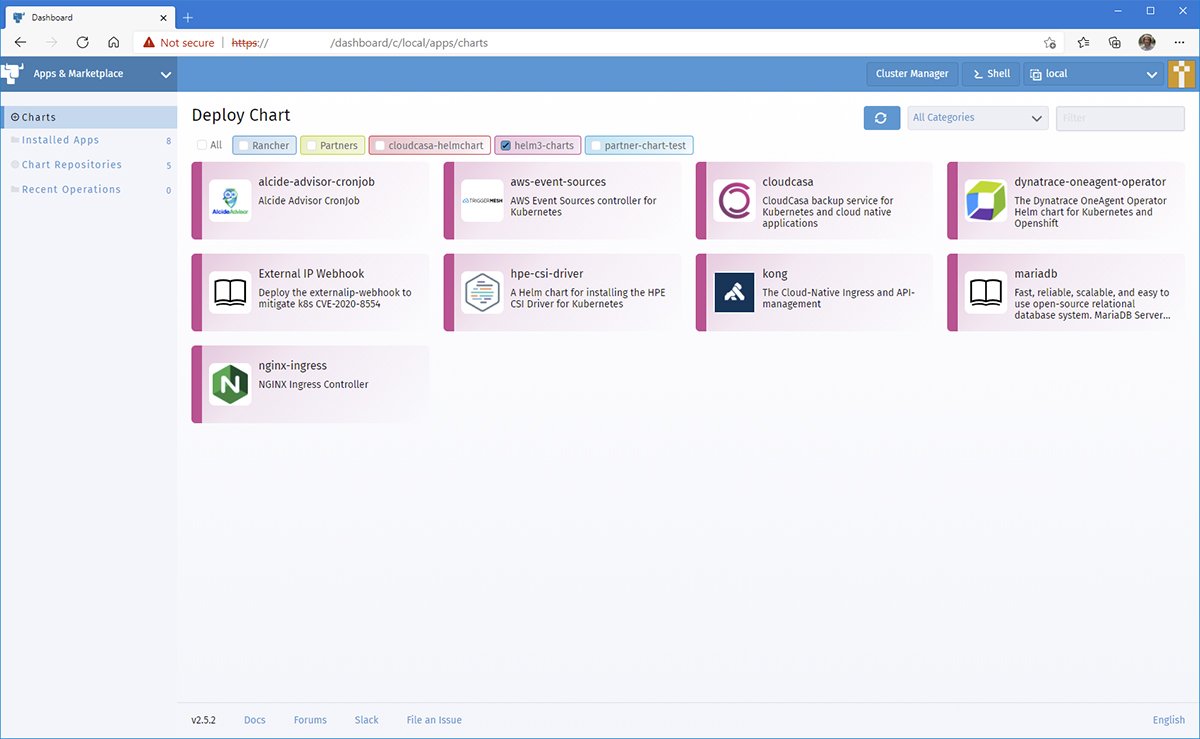The height and width of the screenshot is (739, 1200).
Task: Open the cloudcasa chart logo
Action: pyautogui.click(x=735, y=201)
